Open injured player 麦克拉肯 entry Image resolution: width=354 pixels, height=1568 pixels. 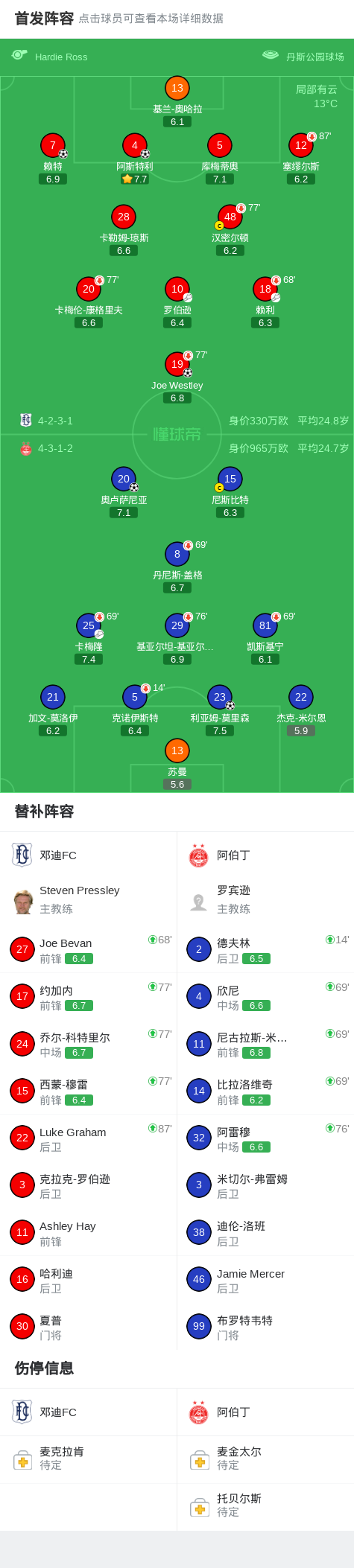[x=89, y=1459]
